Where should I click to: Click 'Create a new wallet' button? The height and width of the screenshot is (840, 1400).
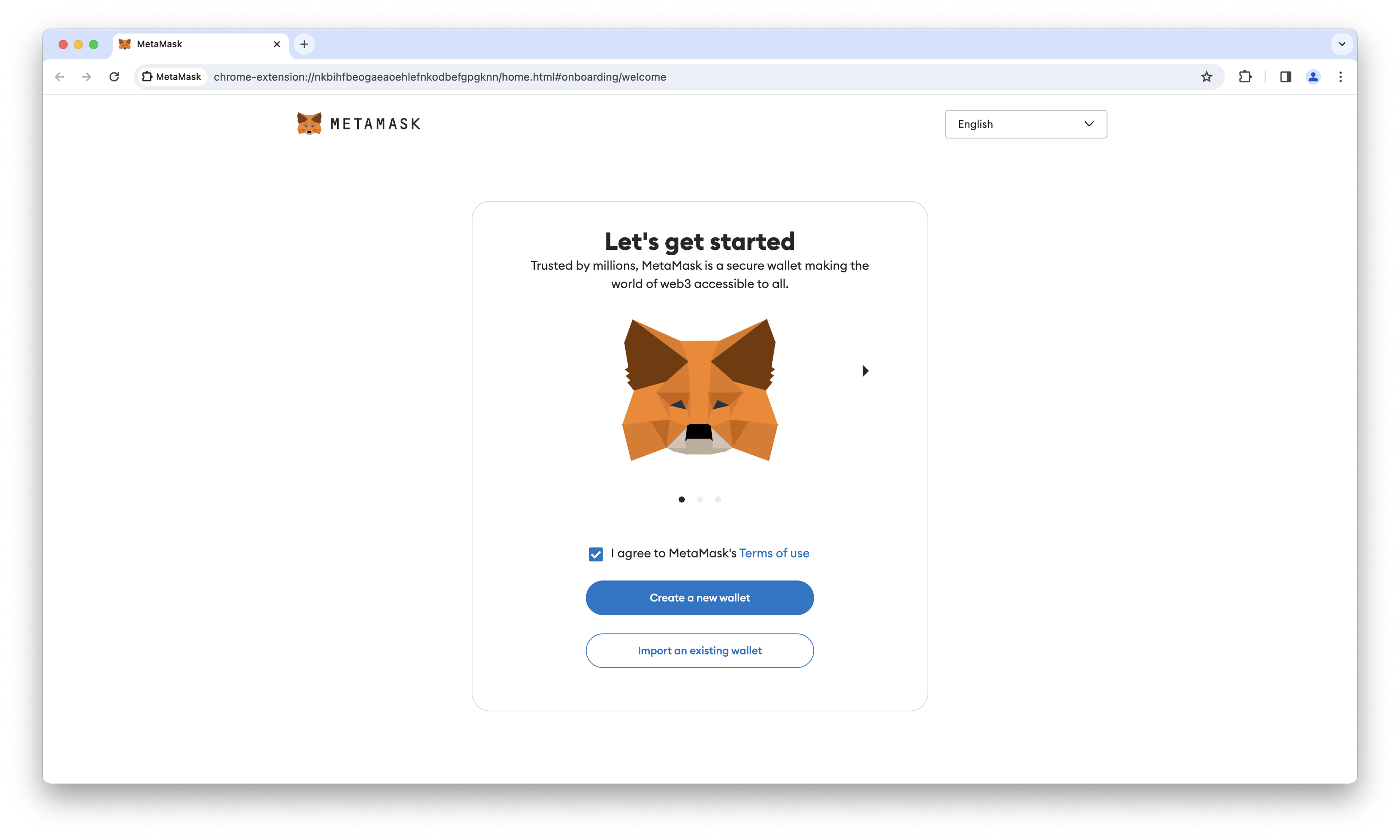(x=700, y=597)
